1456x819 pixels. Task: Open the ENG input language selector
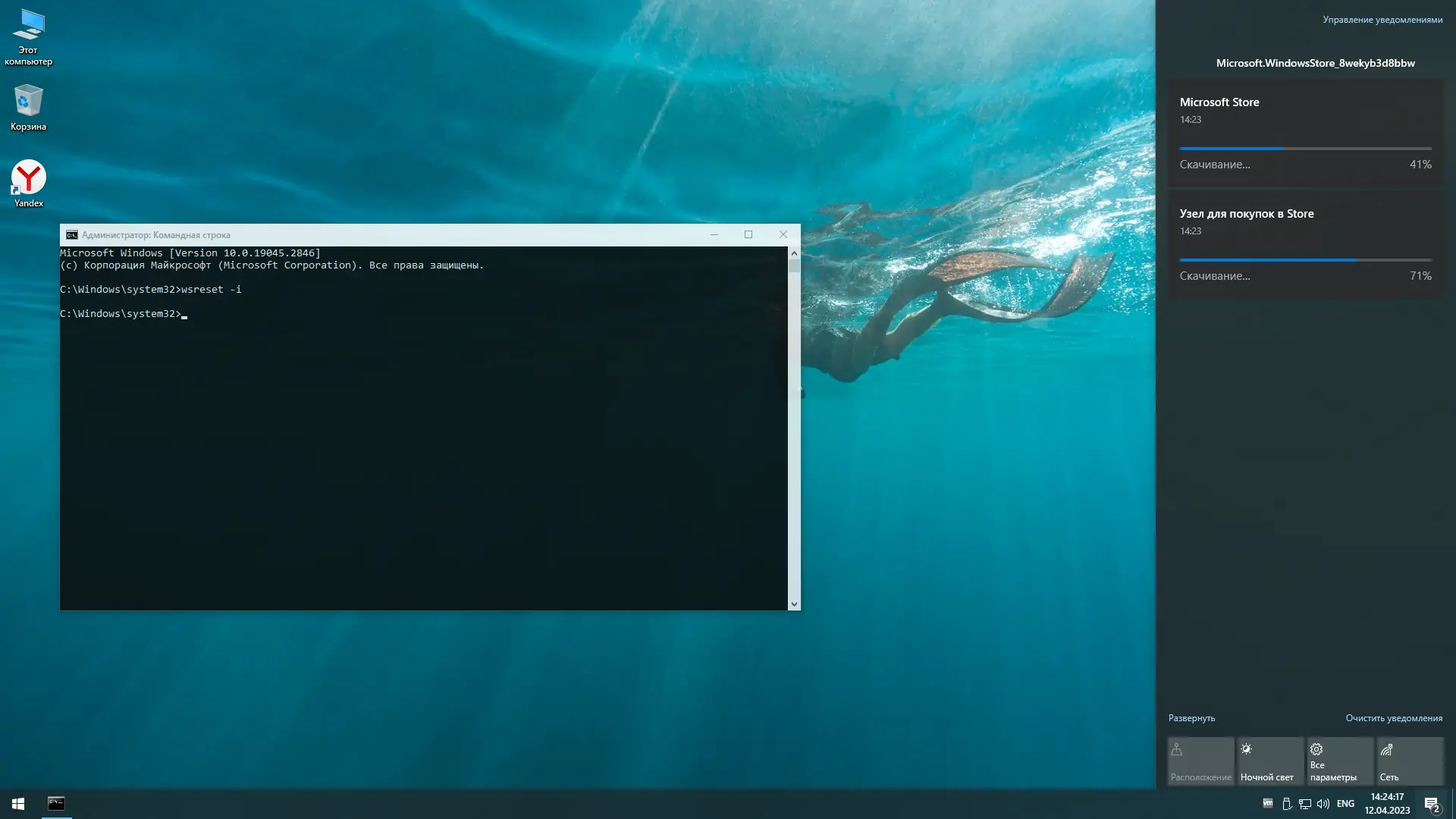1345,804
